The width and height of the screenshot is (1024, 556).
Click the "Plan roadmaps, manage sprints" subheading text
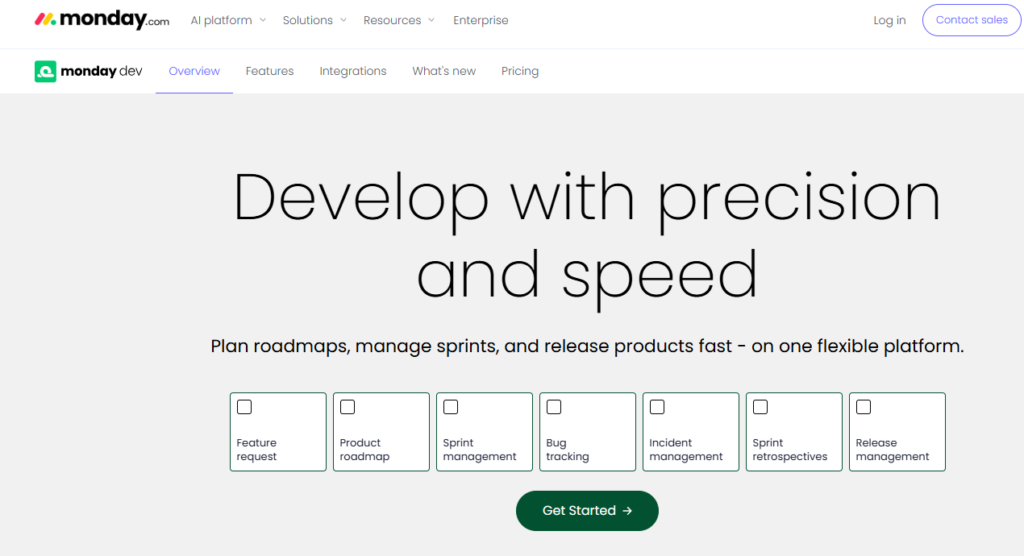tap(587, 346)
